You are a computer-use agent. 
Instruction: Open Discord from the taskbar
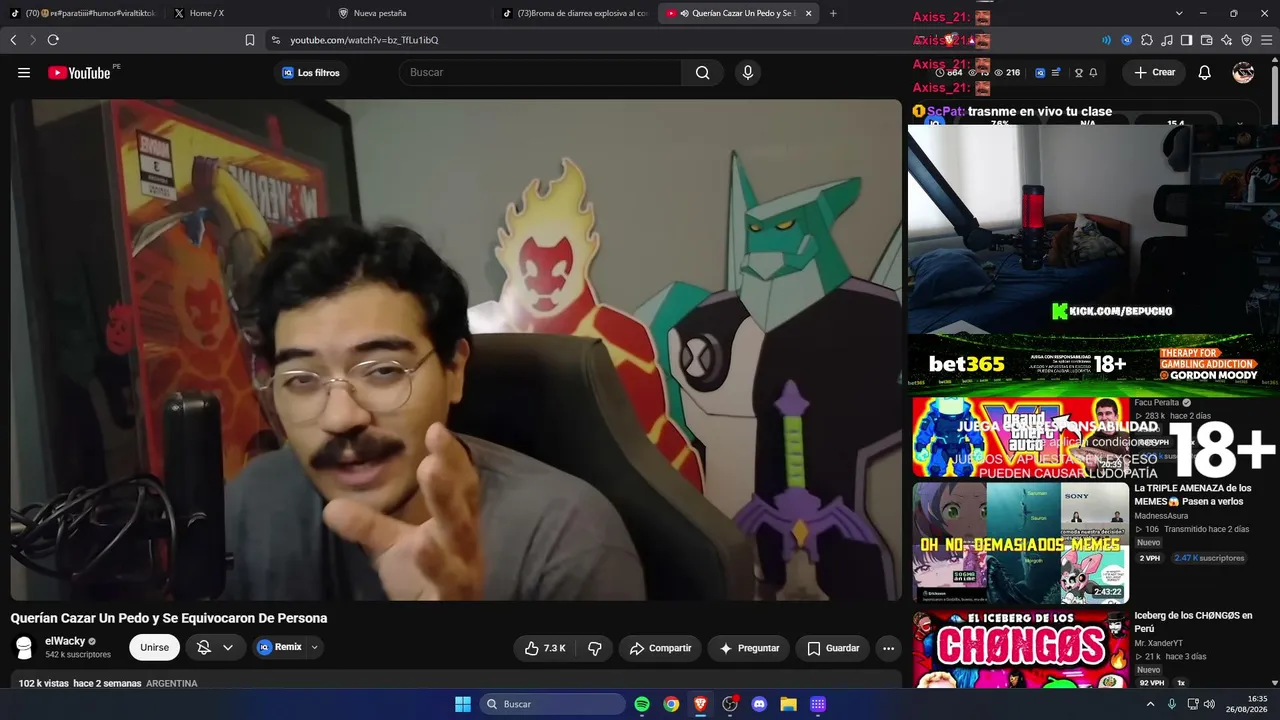coord(759,704)
